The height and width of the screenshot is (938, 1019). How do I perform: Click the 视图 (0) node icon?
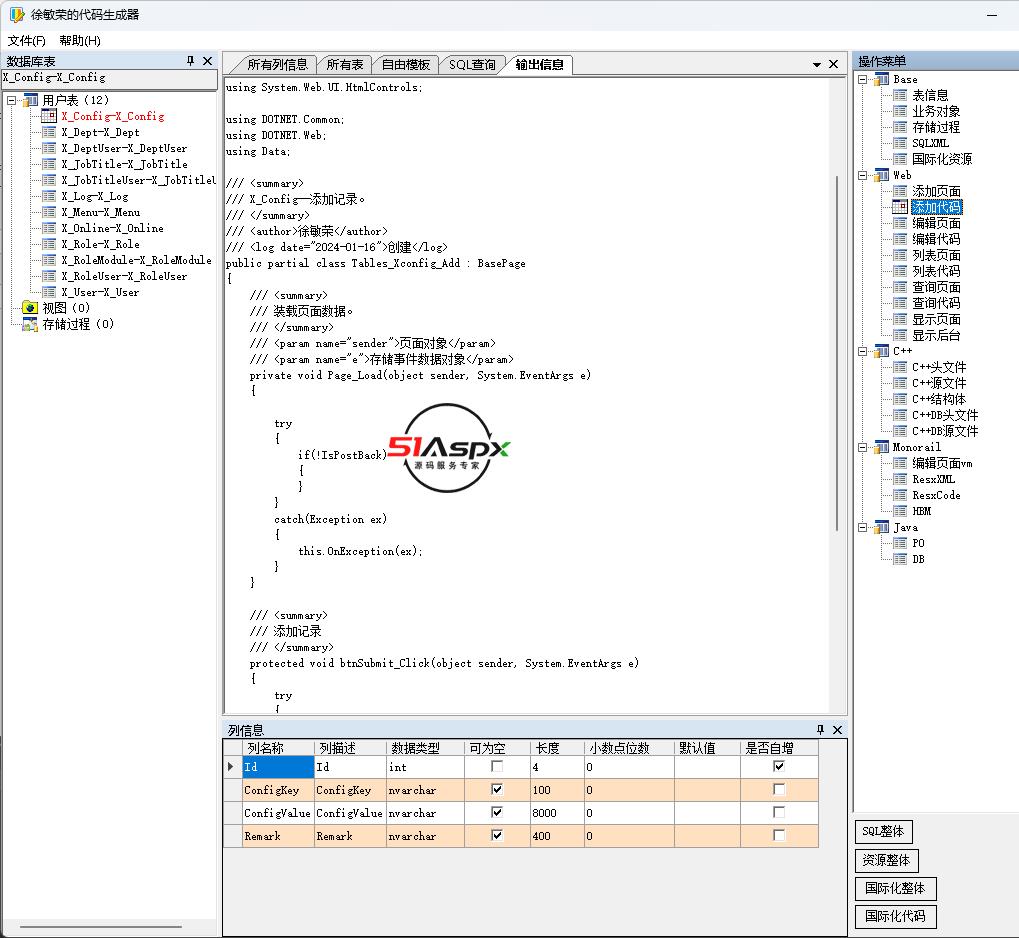point(30,307)
